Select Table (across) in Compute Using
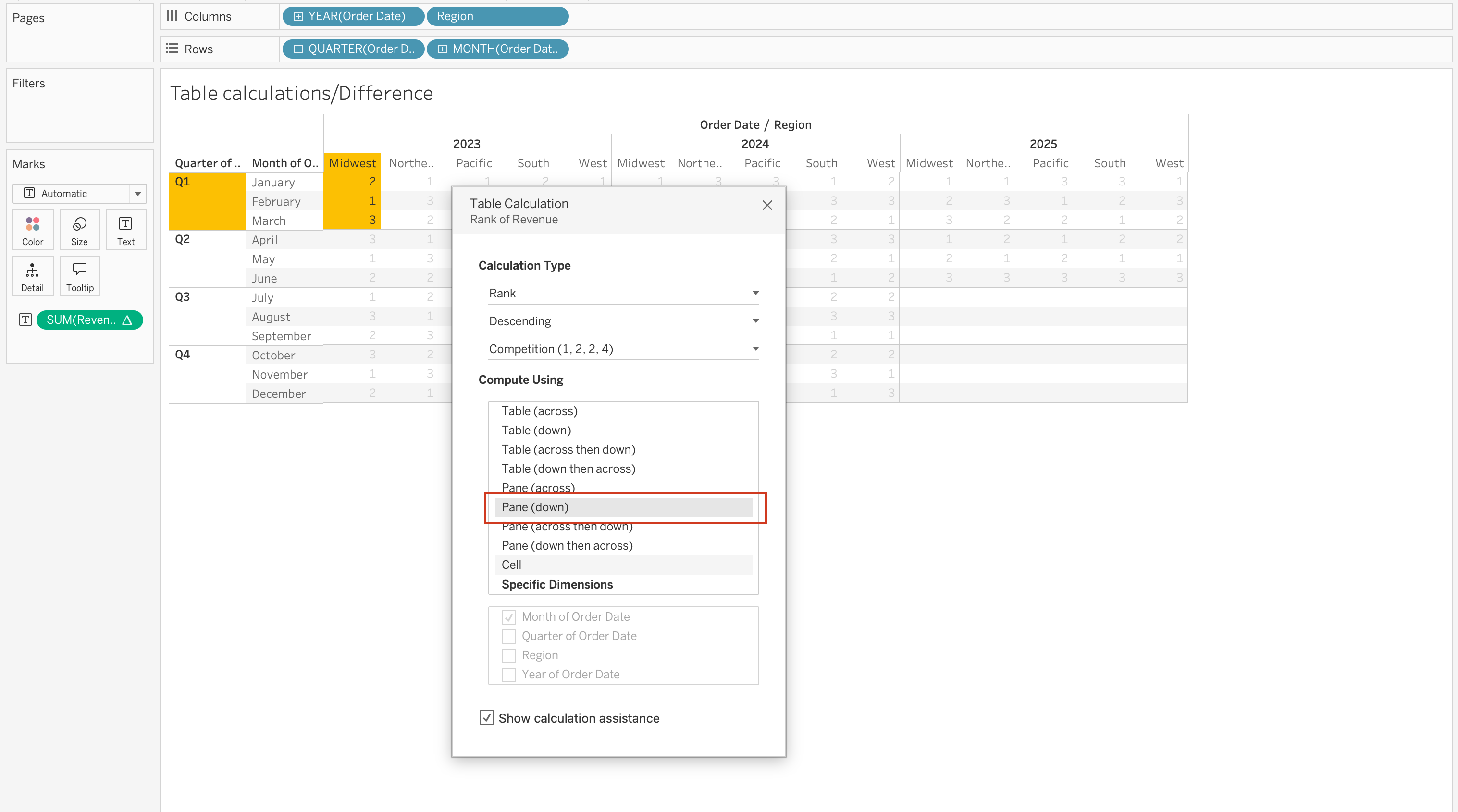The width and height of the screenshot is (1458, 812). [x=539, y=411]
